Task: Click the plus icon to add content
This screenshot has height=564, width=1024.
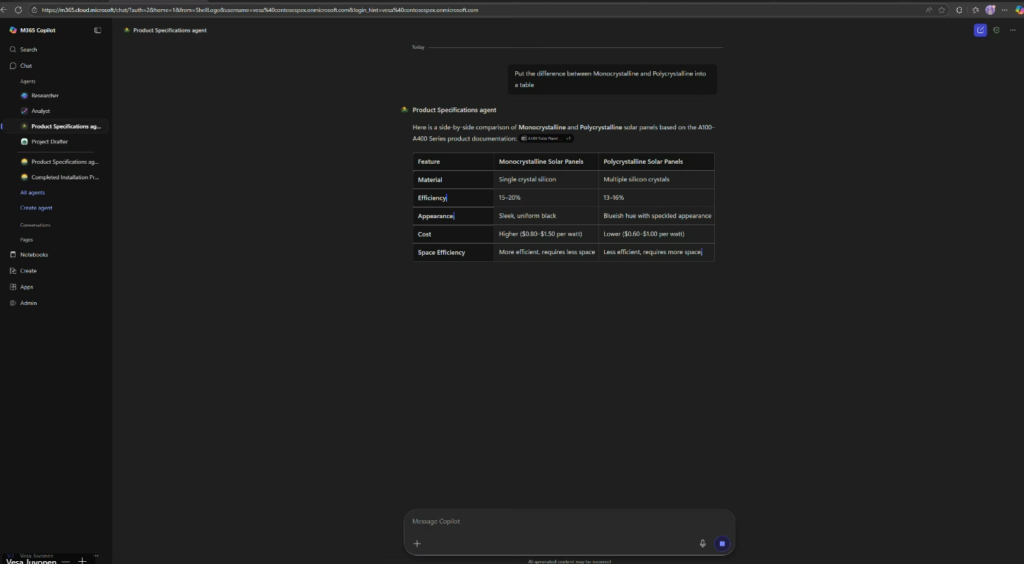Action: (417, 543)
